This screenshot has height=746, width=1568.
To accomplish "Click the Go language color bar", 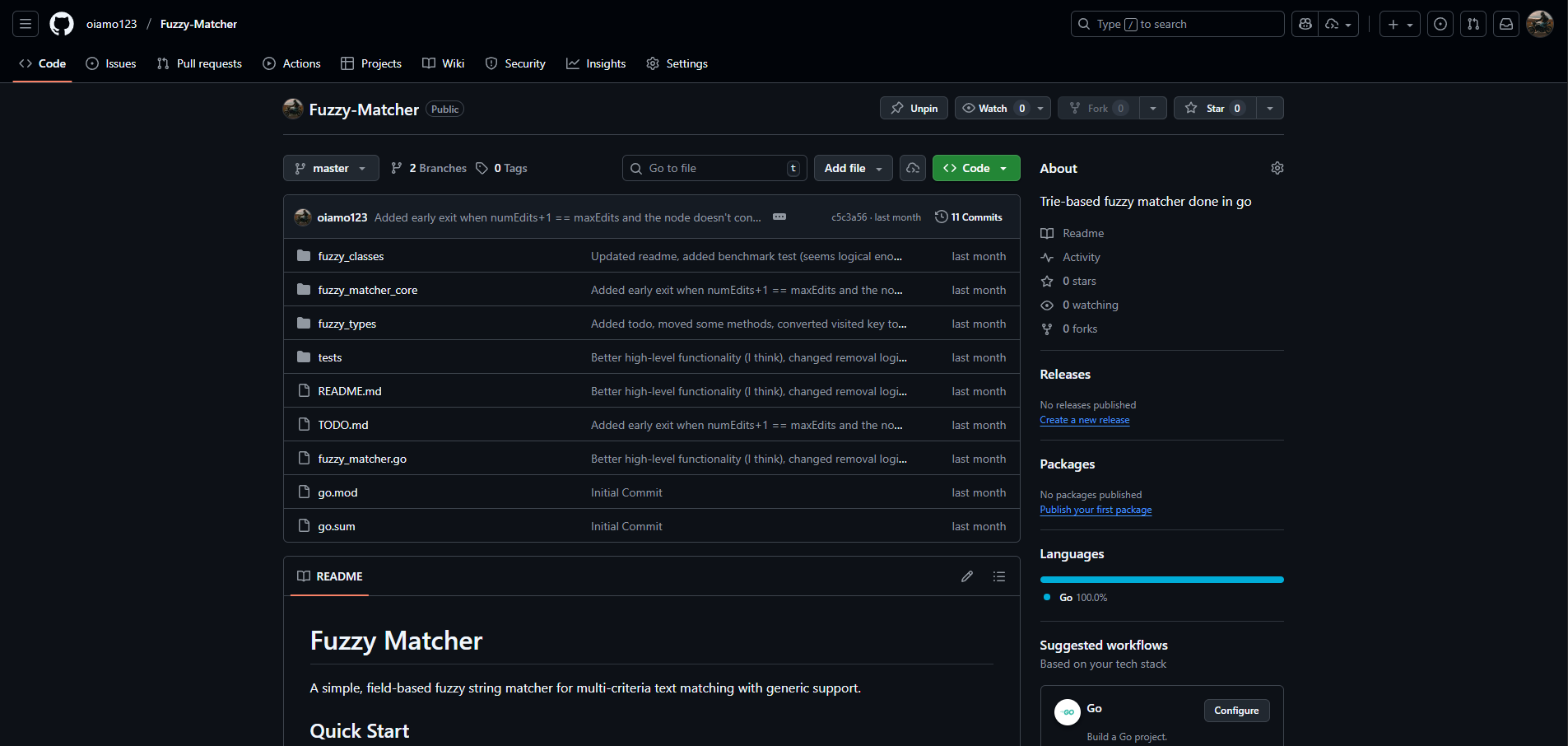I will [1161, 580].
